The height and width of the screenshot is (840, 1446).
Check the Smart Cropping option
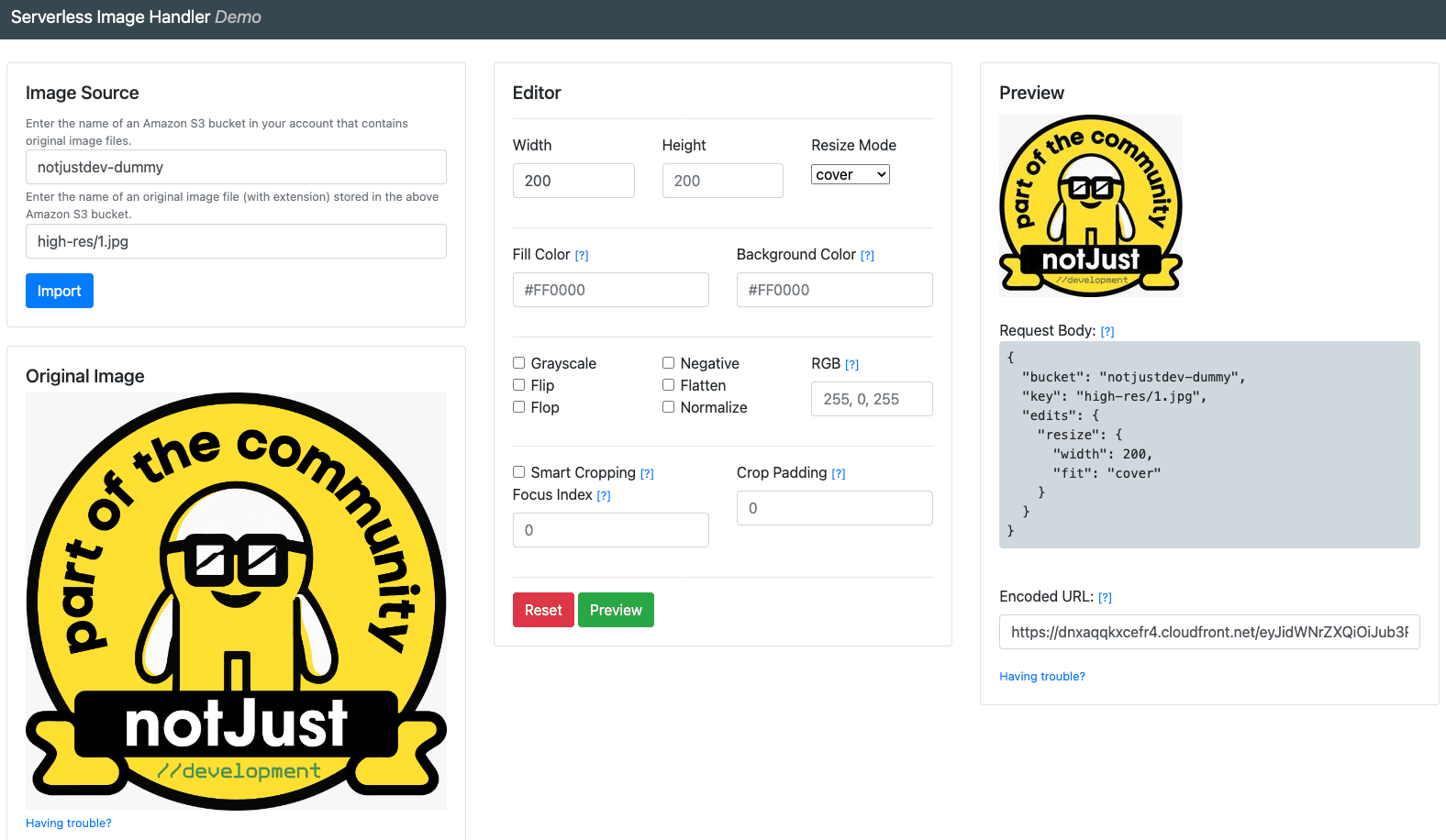coord(519,472)
